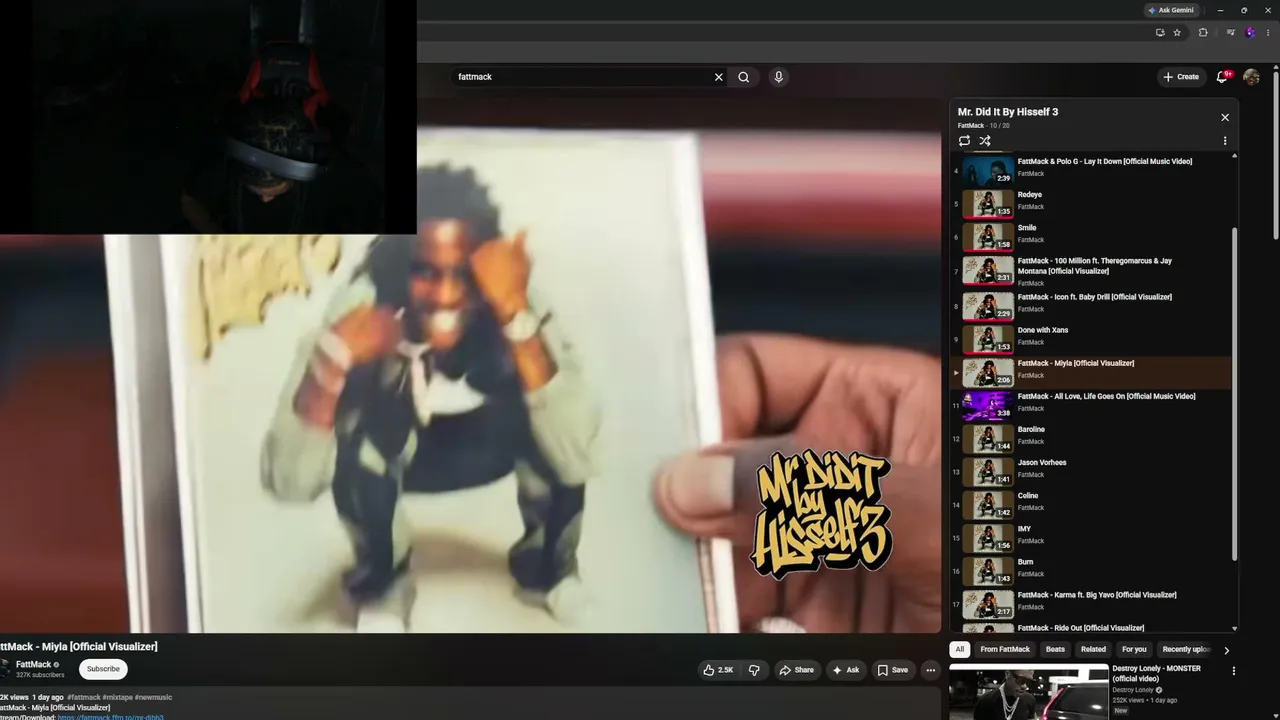Open the browser media controls icon
Image resolution: width=1280 pixels, height=720 pixels.
point(1229,33)
